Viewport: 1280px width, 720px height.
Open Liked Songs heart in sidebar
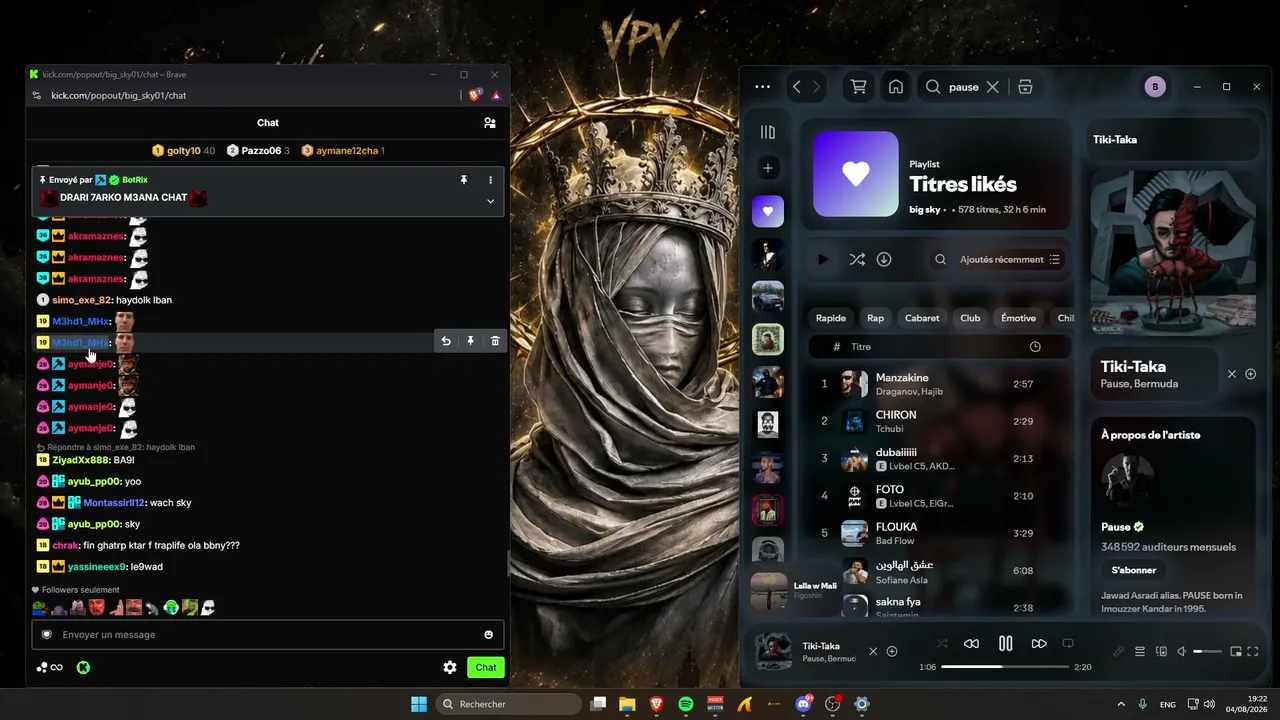[x=768, y=211]
